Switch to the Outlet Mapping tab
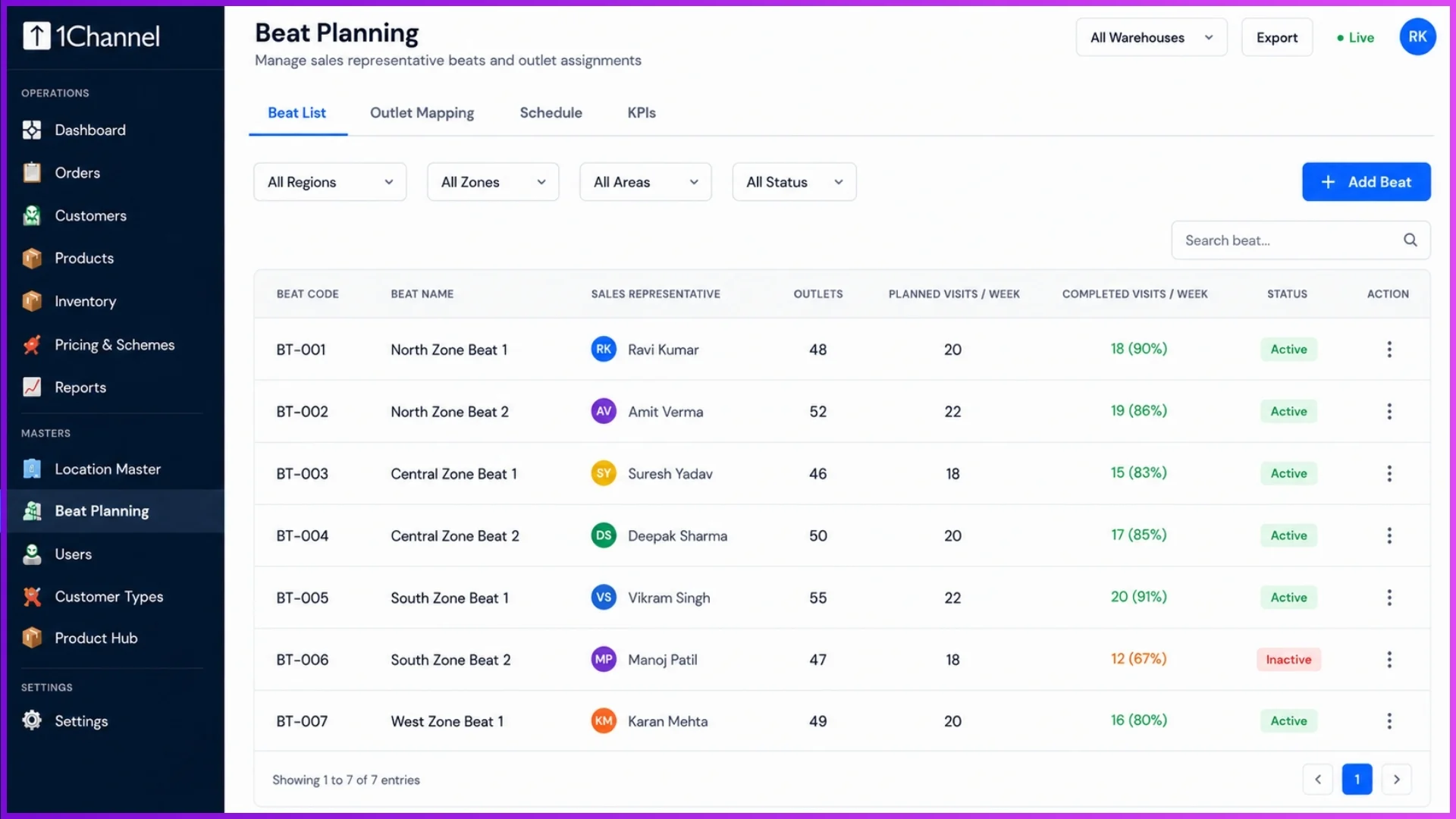Viewport: 1456px width, 819px height. [422, 113]
